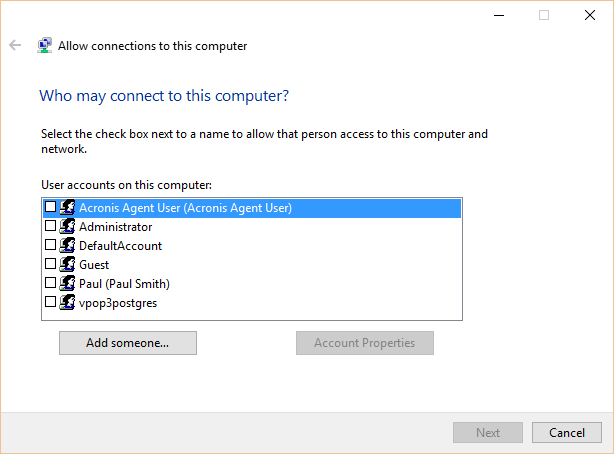The image size is (614, 454).
Task: Click the Paul Smith user icon
Action: tap(67, 283)
